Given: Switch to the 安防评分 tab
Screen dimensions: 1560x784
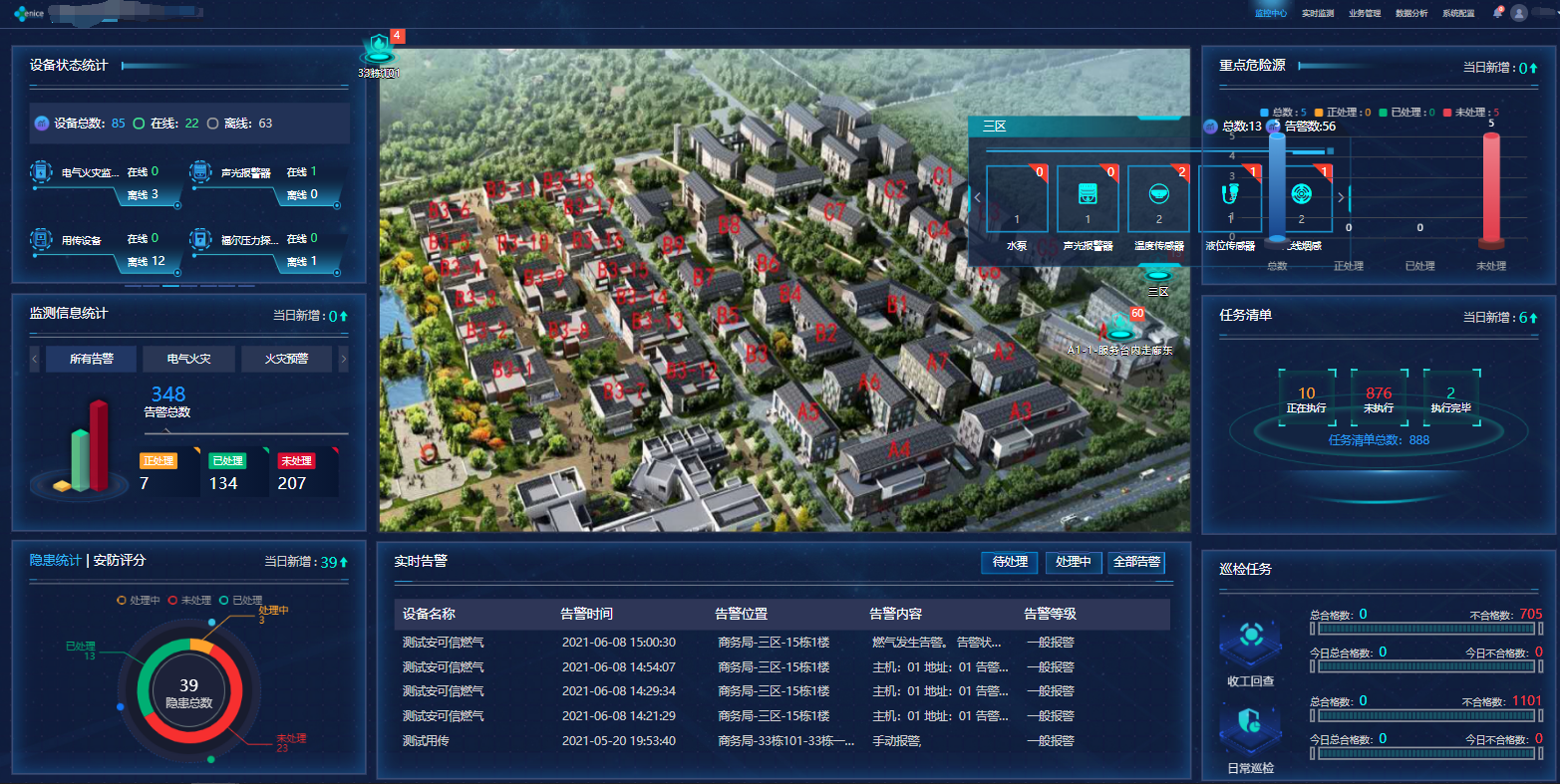Looking at the screenshot, I should click(x=120, y=560).
